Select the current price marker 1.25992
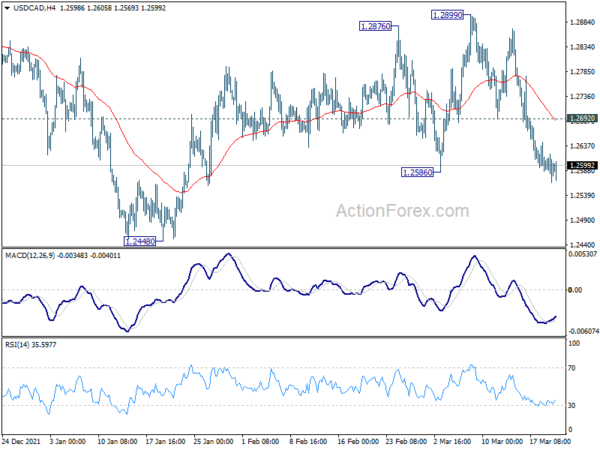 tap(582, 165)
